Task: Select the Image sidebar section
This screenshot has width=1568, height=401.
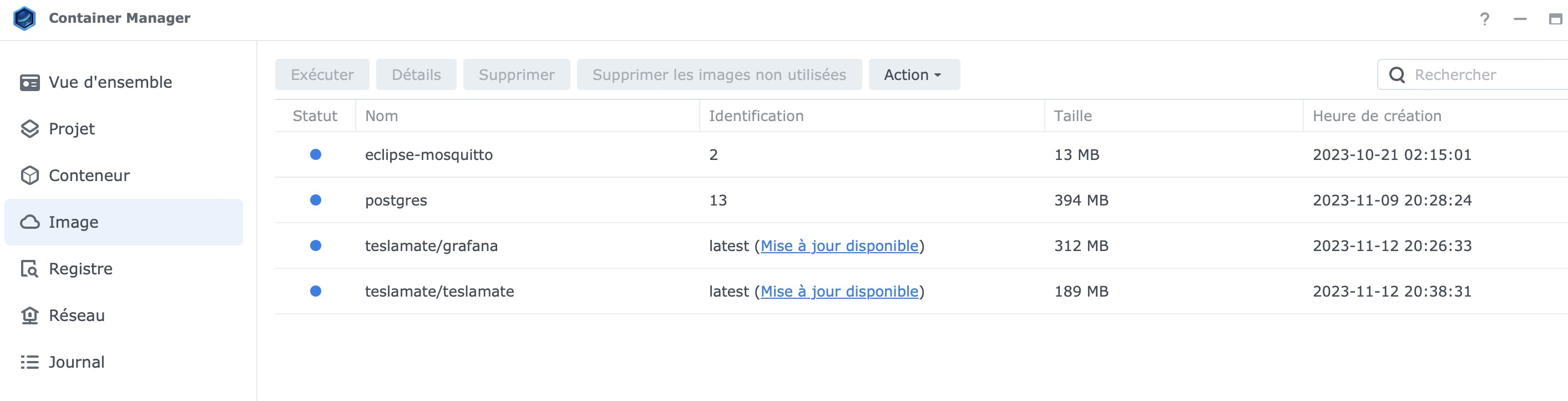Action: (74, 223)
